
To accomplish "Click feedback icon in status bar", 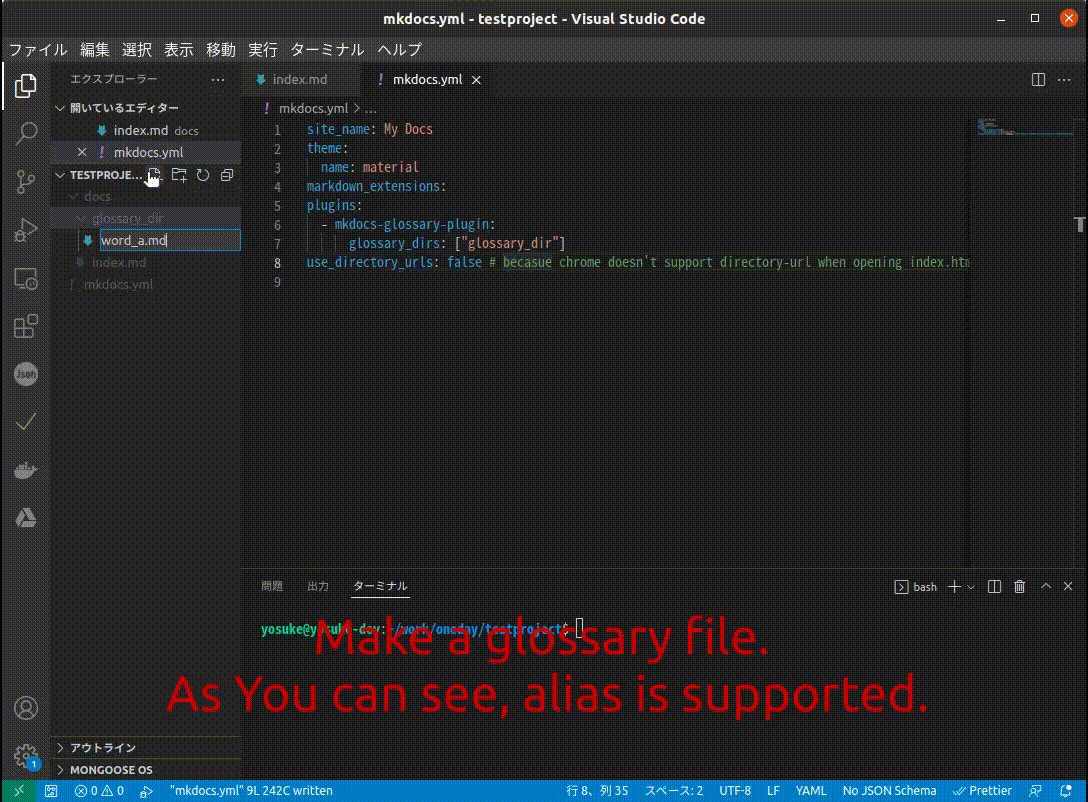I will (1035, 791).
